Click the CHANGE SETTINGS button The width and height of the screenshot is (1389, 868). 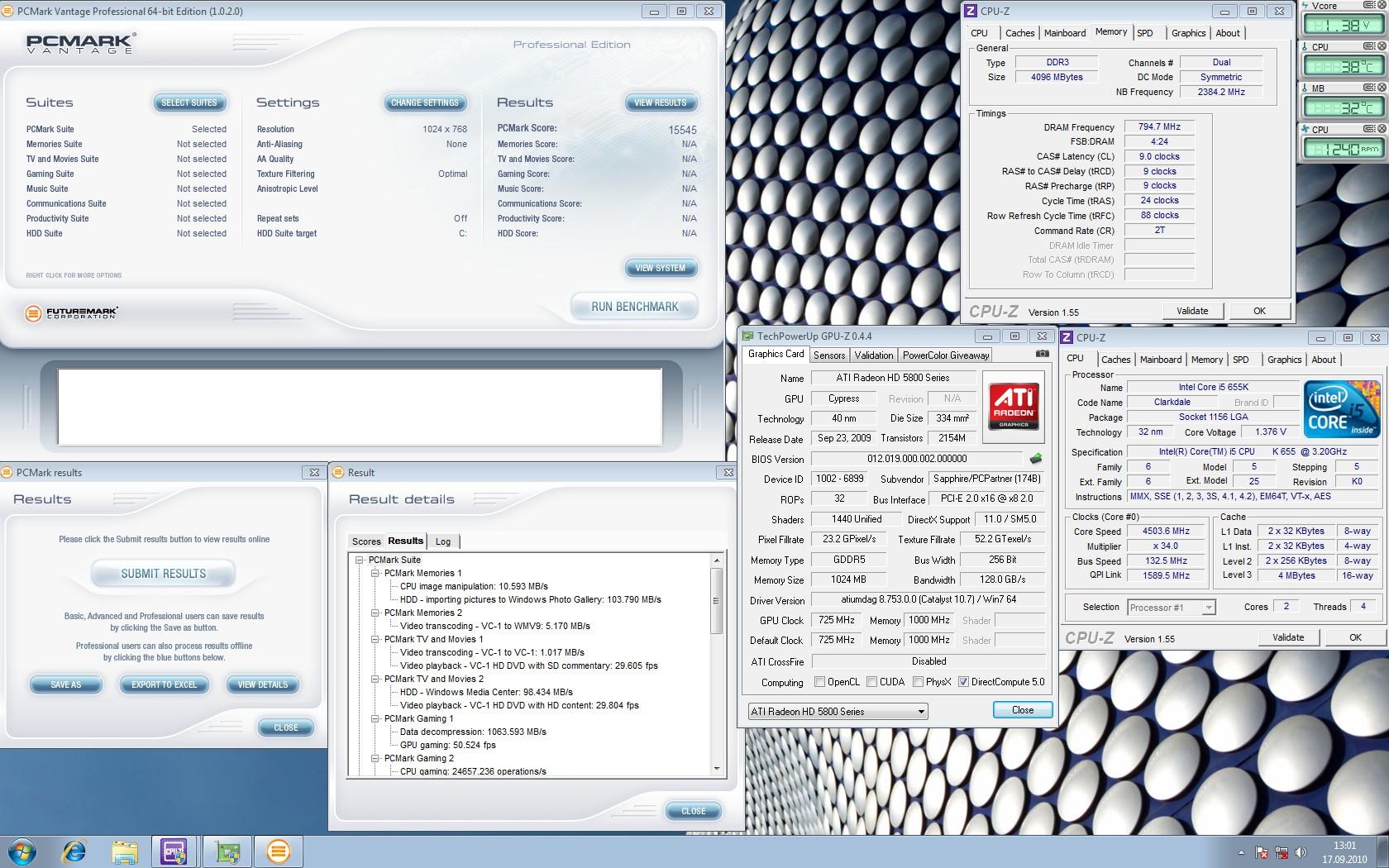point(425,103)
